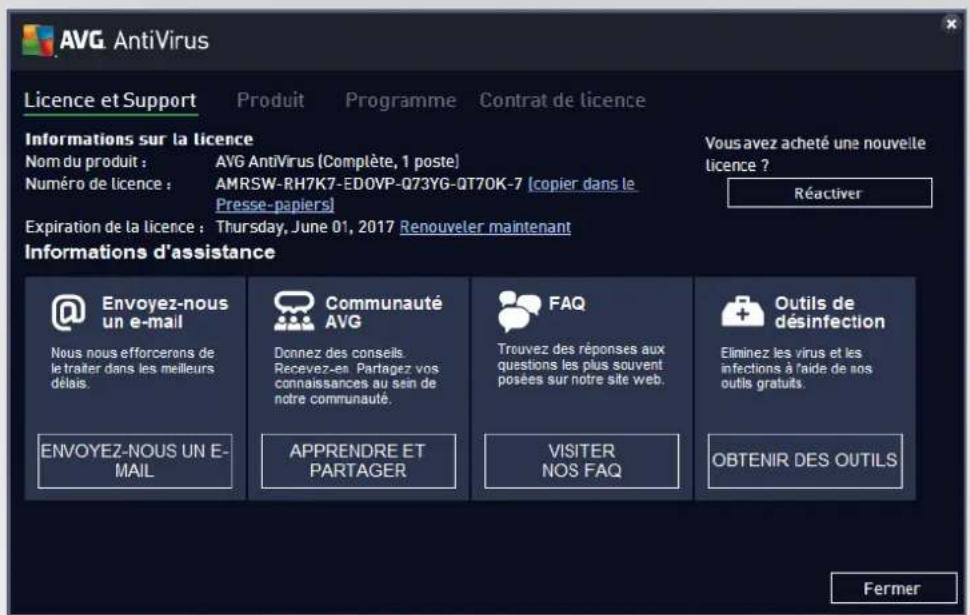Click the FAQ speech bubbles icon
Image resolution: width=970 pixels, height=615 pixels.
point(518,311)
